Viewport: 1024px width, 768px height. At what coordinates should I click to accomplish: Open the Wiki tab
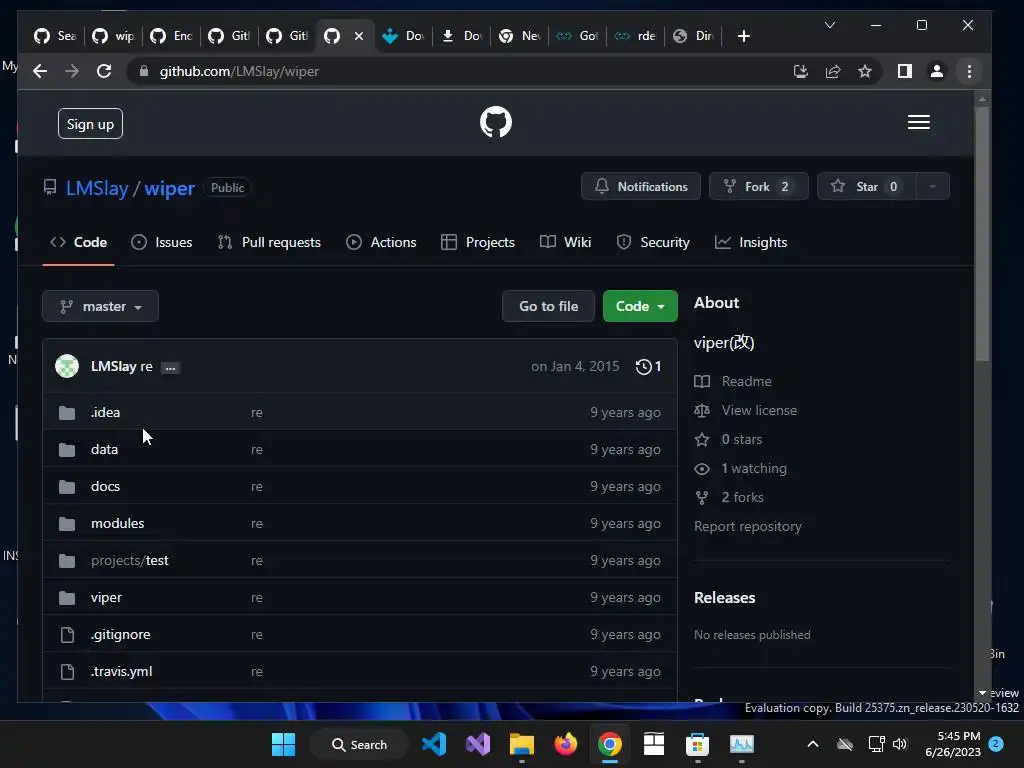coord(566,242)
